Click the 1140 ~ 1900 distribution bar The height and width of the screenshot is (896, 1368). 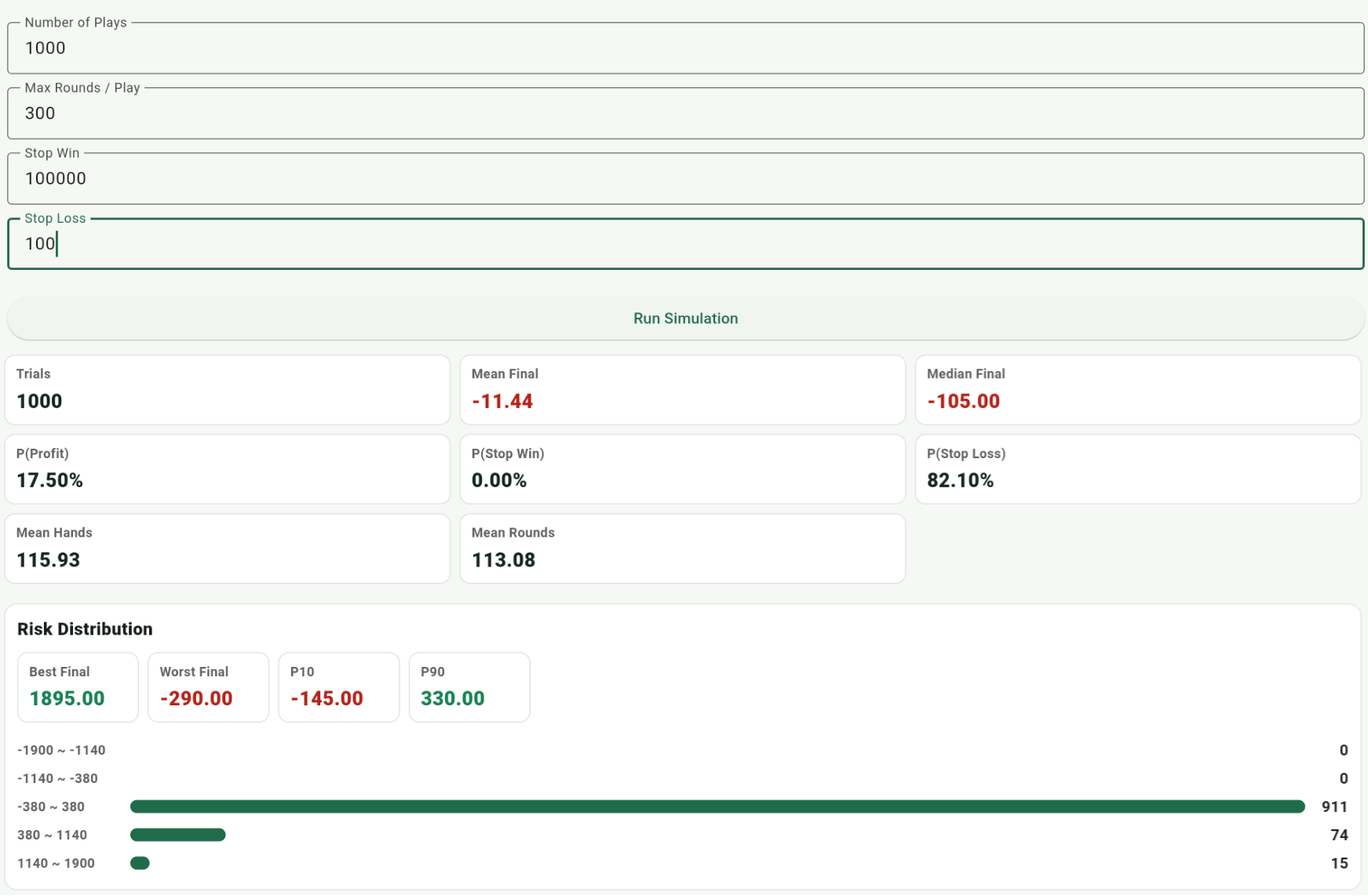click(140, 863)
